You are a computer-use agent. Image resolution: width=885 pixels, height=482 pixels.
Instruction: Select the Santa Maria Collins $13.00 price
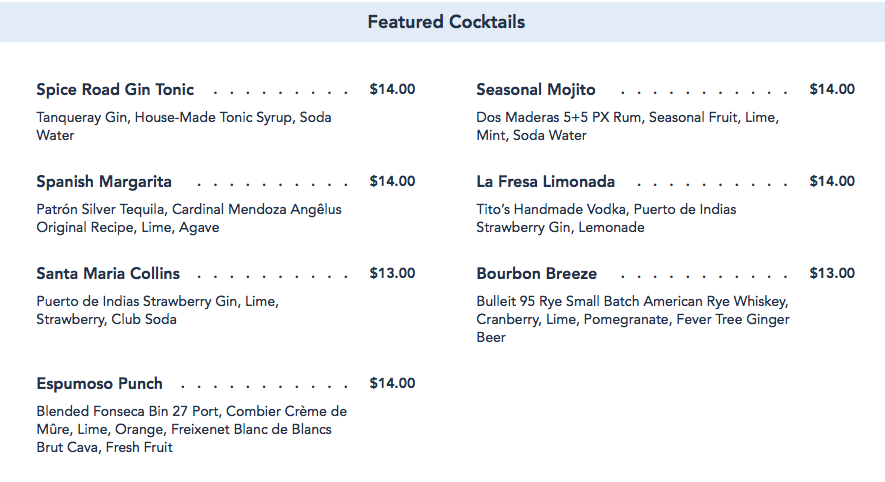point(392,274)
